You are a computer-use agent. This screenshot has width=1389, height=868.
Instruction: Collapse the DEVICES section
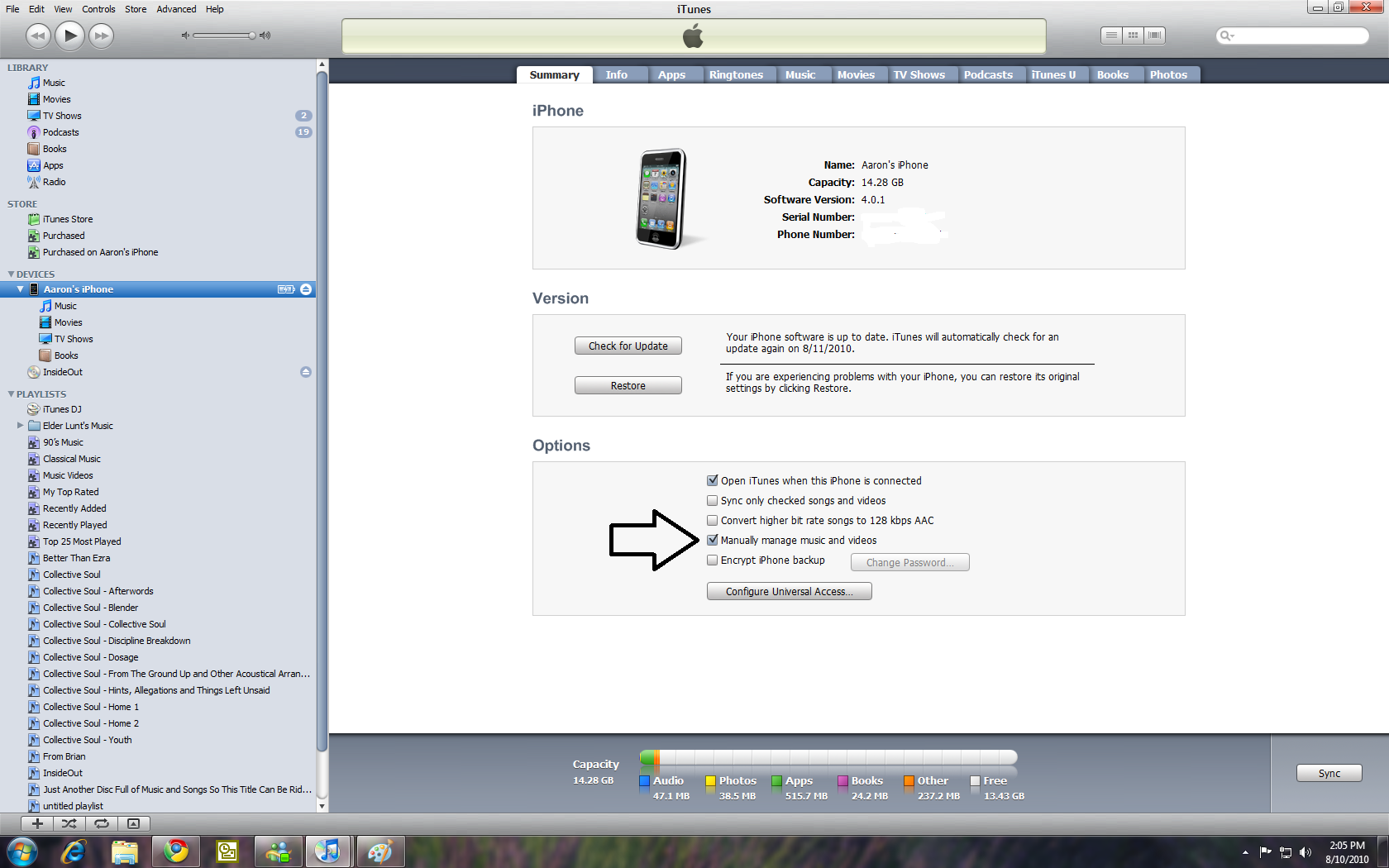tap(11, 274)
